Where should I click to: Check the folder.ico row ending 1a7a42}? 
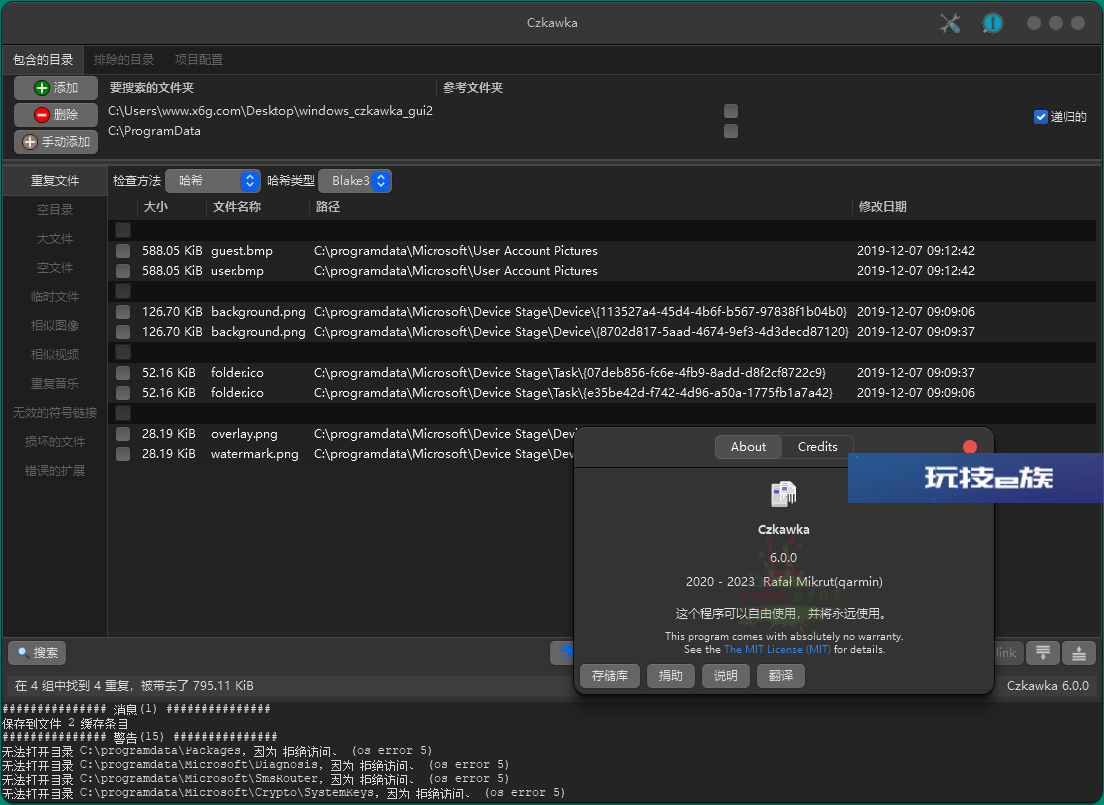[x=123, y=393]
